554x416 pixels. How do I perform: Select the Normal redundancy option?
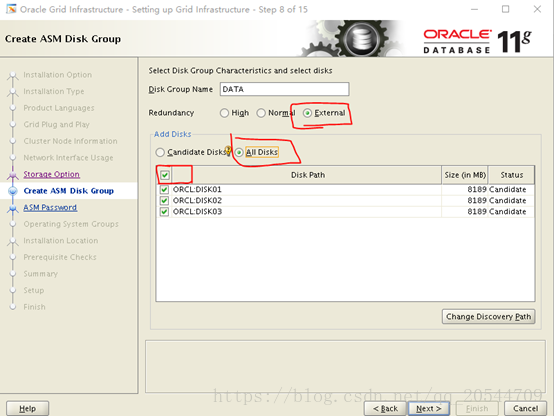(261, 113)
